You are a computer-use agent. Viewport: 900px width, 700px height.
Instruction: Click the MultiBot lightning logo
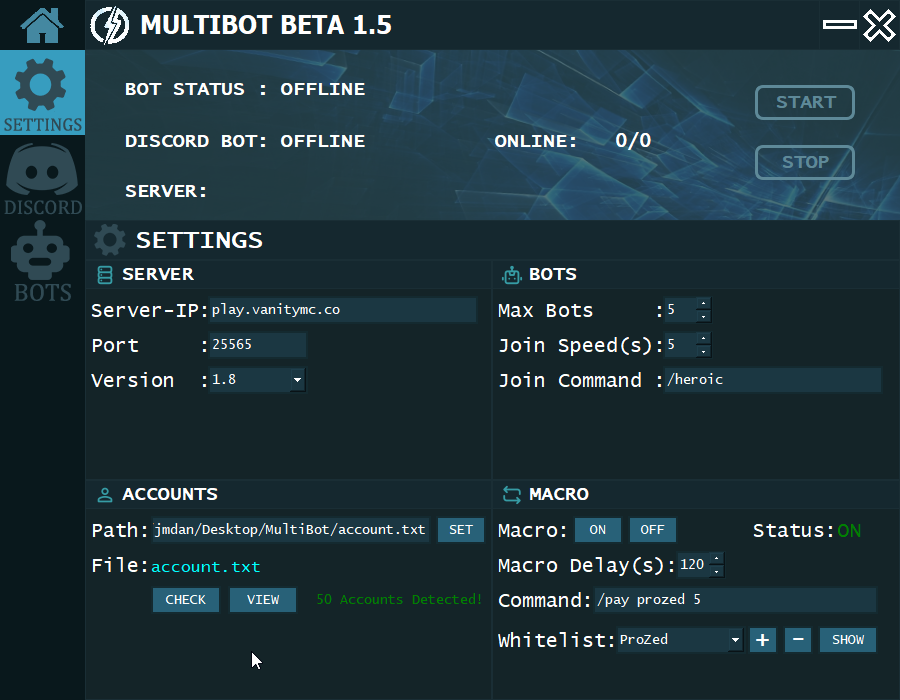pos(110,25)
